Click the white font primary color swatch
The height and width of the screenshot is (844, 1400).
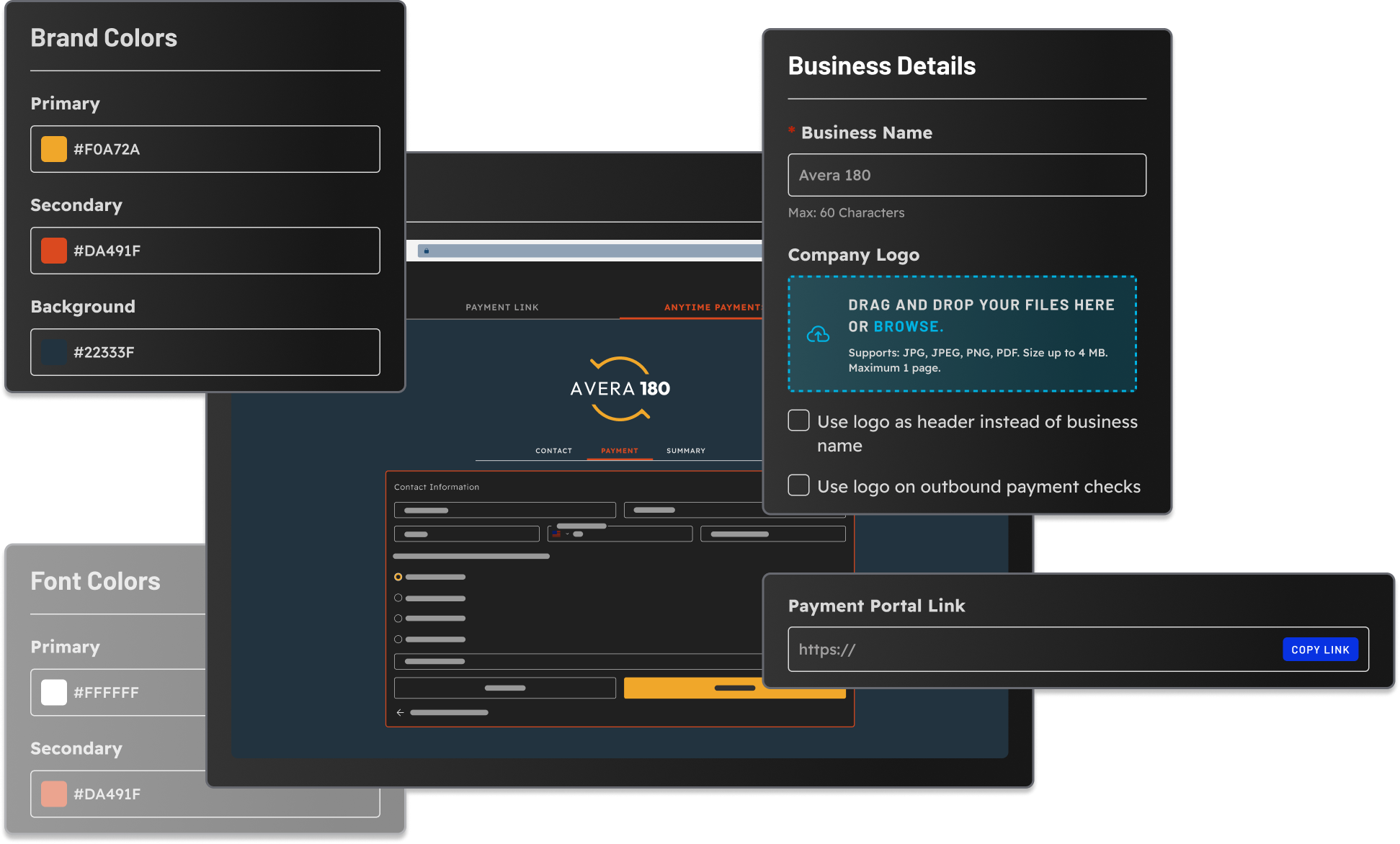pos(54,692)
